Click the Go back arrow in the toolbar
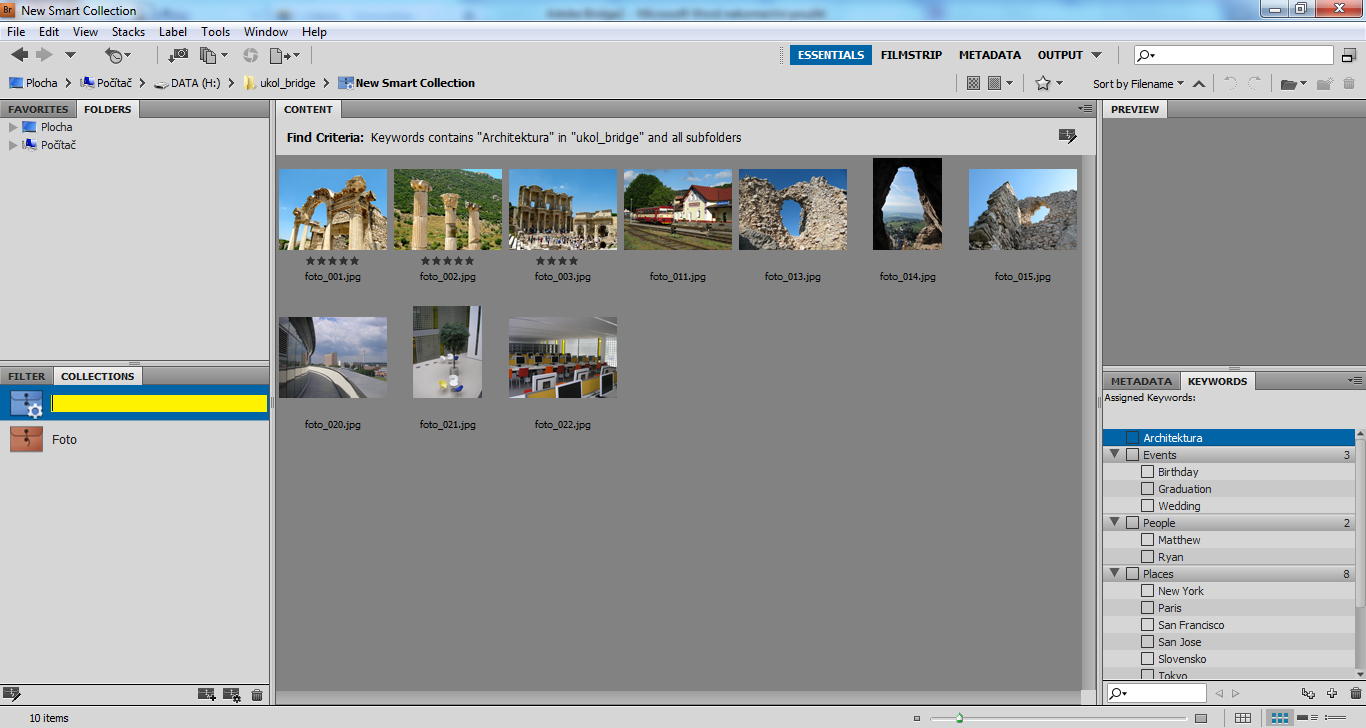The height and width of the screenshot is (728, 1366). click(x=19, y=55)
